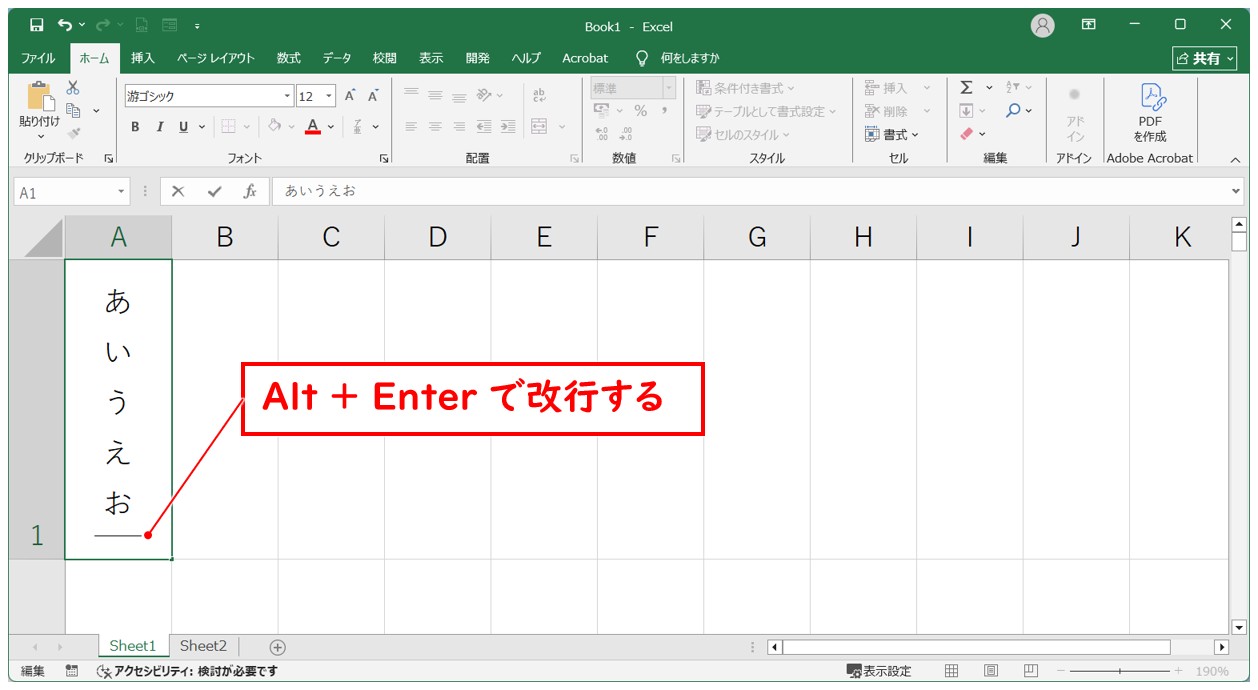Zoom in with the plus button by the slider

[x=1178, y=671]
